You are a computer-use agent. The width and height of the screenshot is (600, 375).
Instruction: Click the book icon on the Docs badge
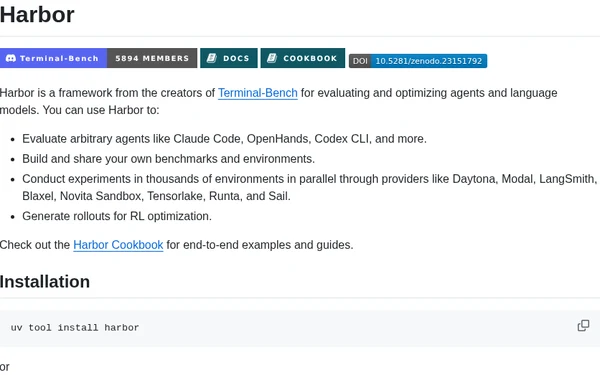212,58
